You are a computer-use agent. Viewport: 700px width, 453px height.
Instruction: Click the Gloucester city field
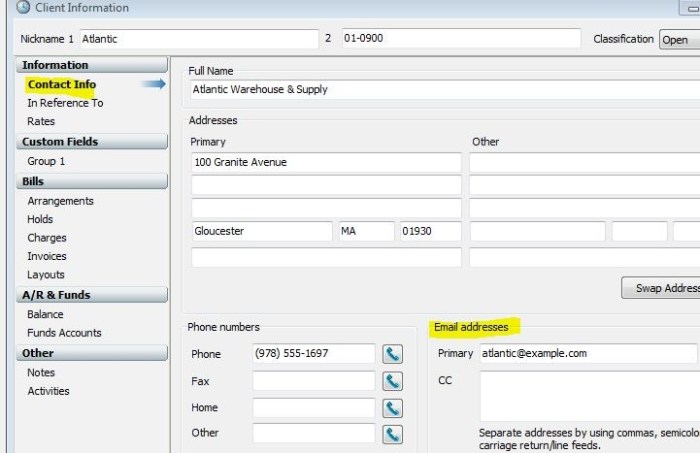click(x=262, y=231)
